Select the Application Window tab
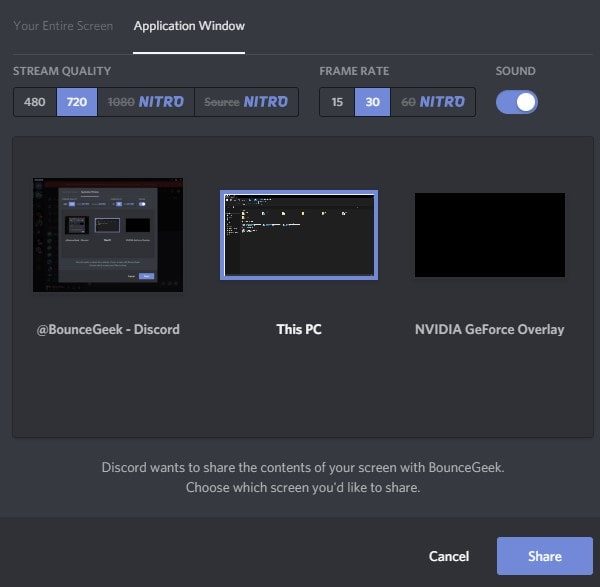Image resolution: width=600 pixels, height=587 pixels. pyautogui.click(x=189, y=26)
